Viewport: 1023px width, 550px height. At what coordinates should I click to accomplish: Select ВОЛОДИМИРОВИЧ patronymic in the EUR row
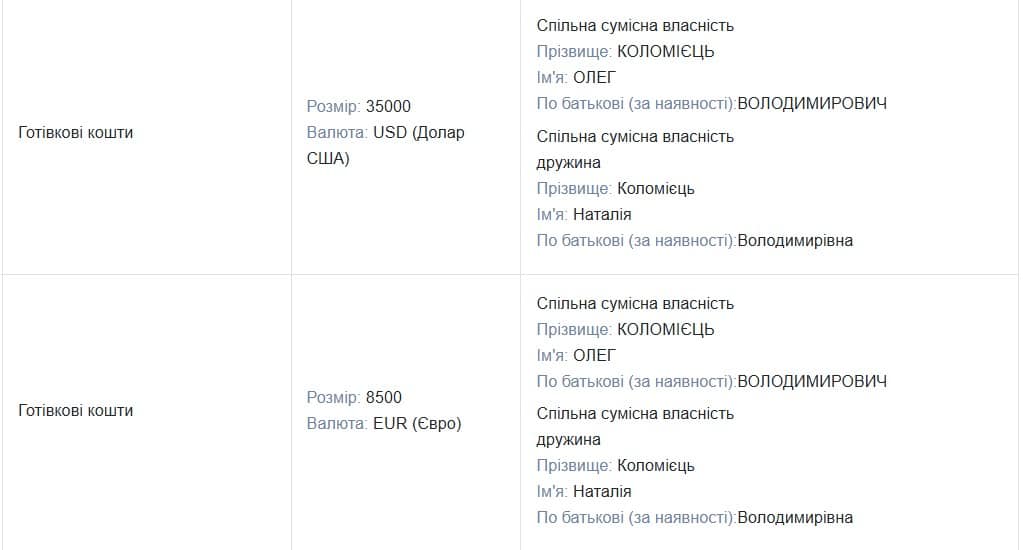point(811,382)
